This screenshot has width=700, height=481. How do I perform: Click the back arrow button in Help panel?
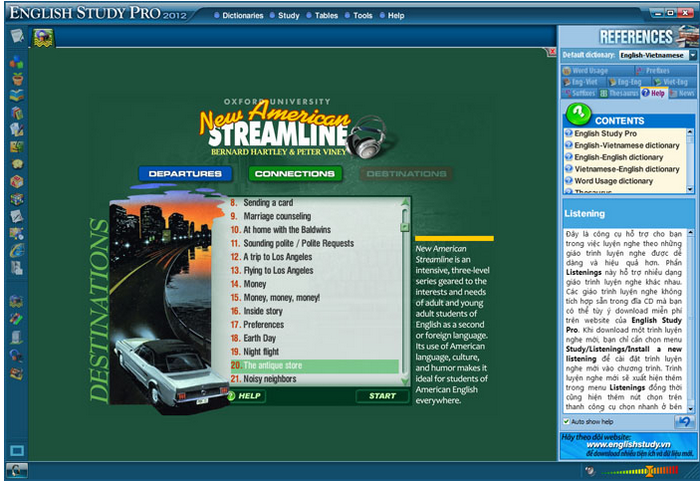(x=683, y=422)
